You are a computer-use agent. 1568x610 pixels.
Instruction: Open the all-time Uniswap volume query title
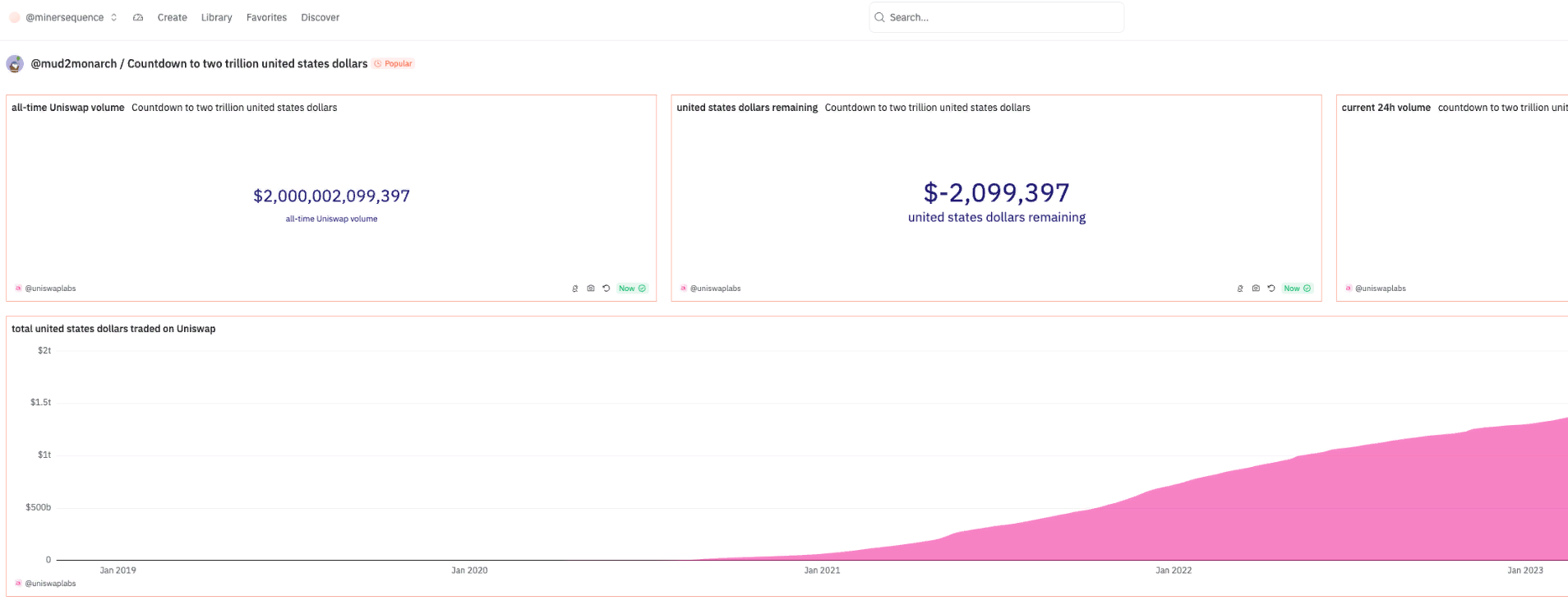point(68,108)
